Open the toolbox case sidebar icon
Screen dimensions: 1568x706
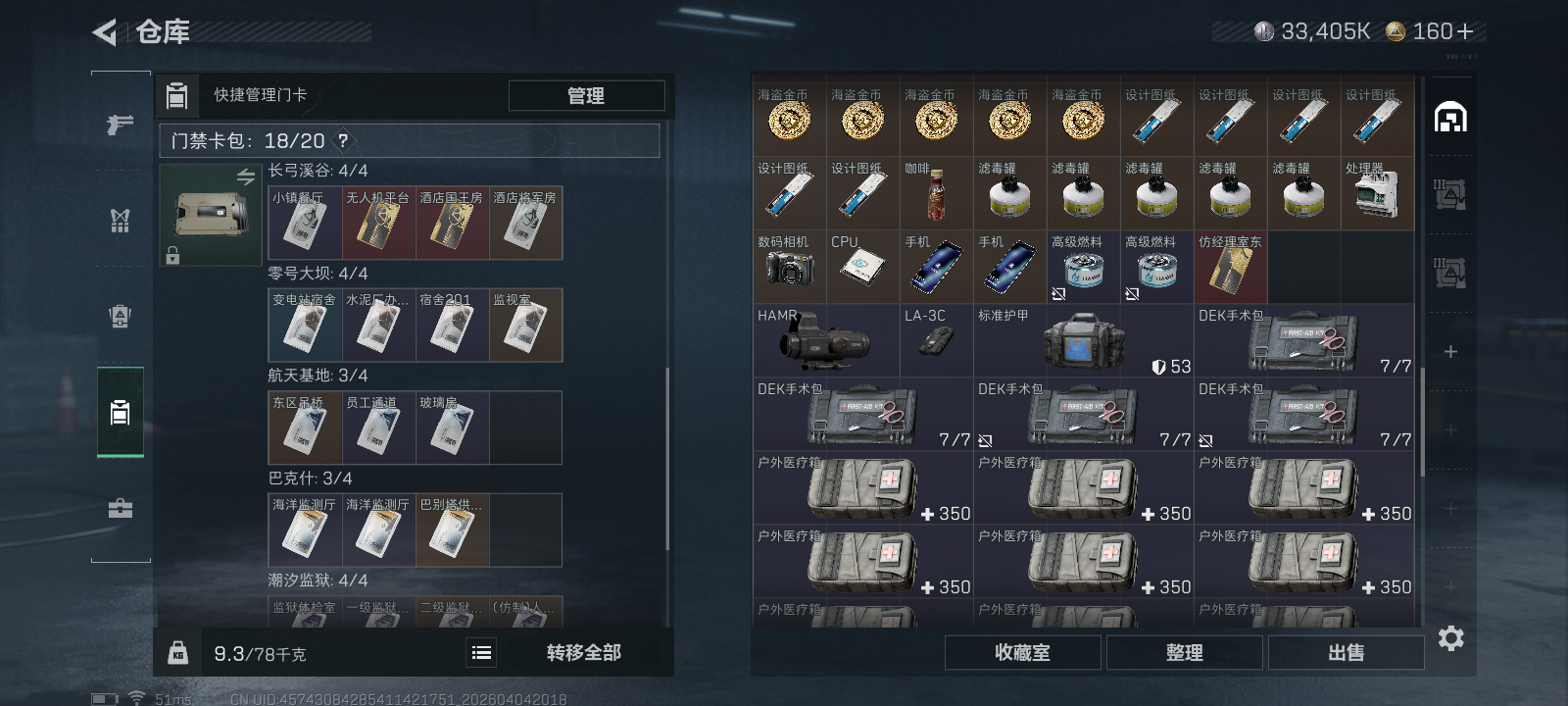pos(120,508)
